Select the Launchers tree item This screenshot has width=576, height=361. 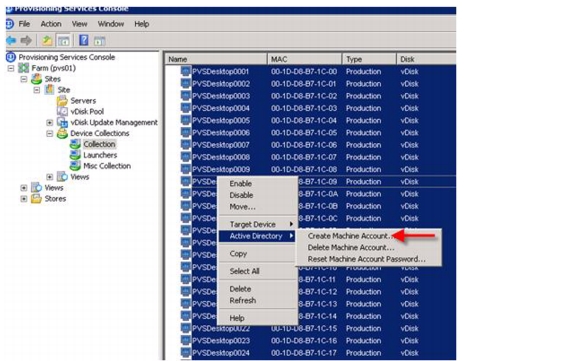tap(100, 155)
